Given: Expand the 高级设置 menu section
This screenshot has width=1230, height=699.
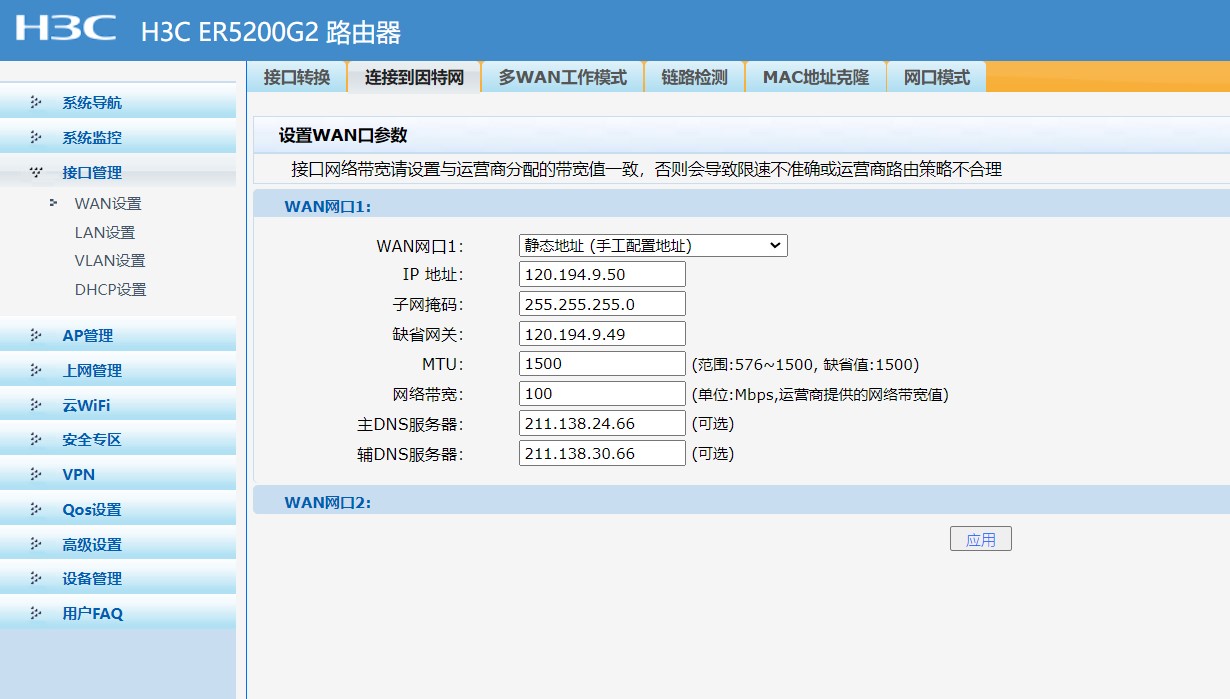Looking at the screenshot, I should coord(118,545).
